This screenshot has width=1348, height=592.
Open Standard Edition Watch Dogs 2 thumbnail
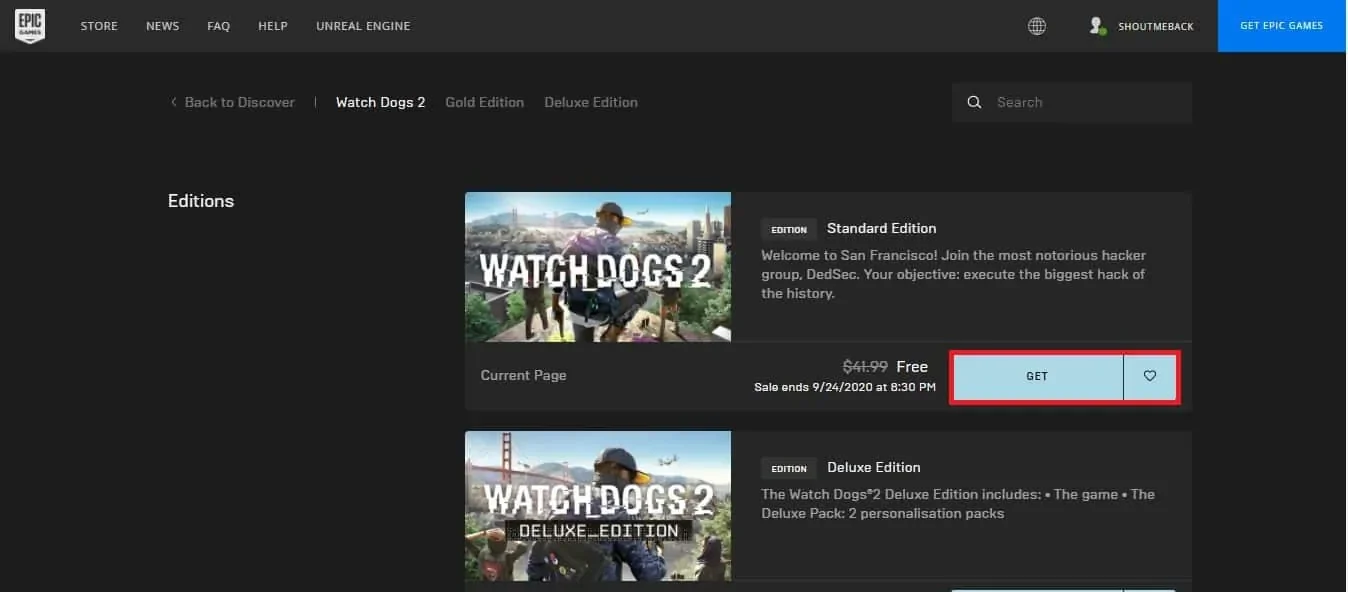[x=598, y=267]
